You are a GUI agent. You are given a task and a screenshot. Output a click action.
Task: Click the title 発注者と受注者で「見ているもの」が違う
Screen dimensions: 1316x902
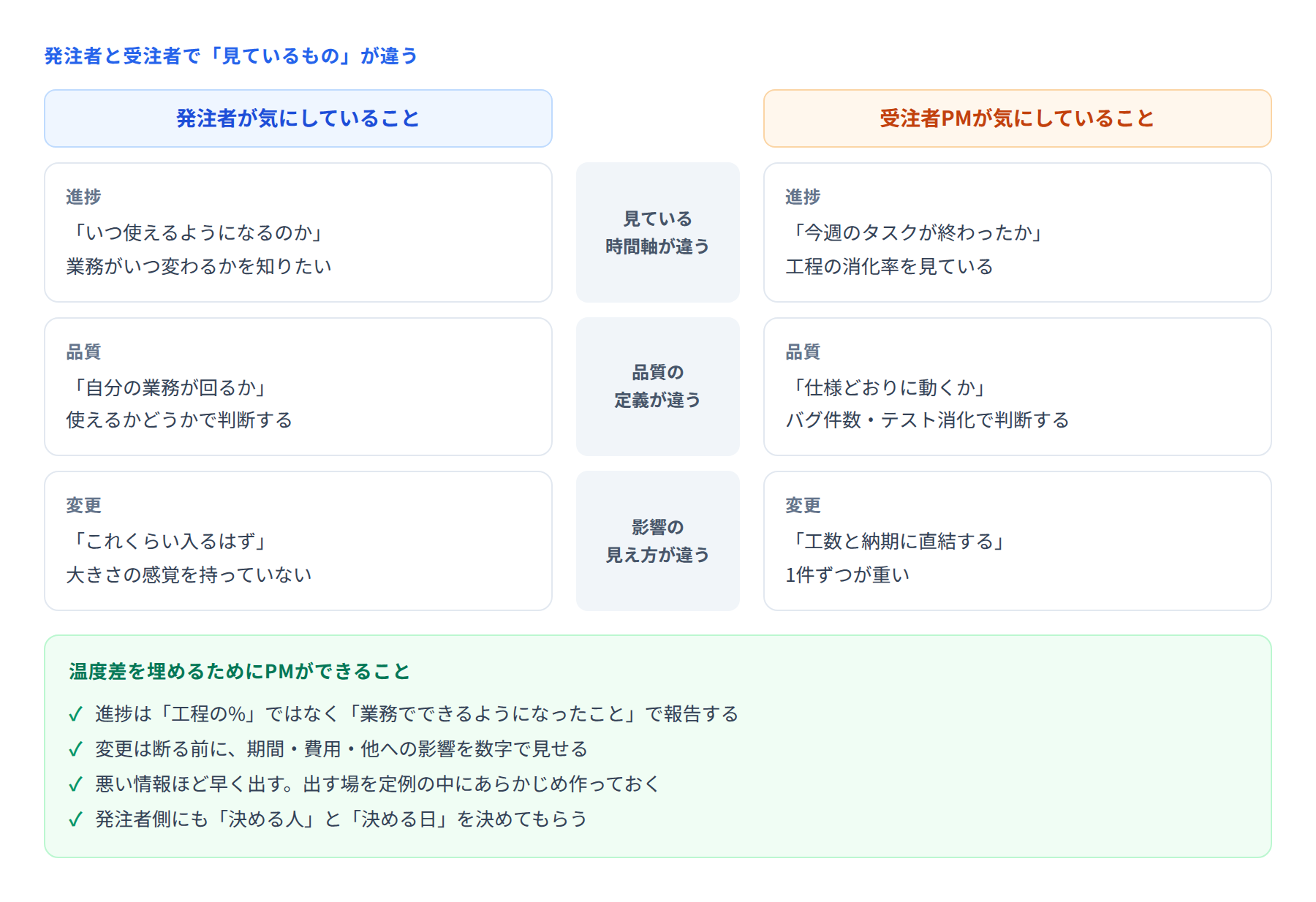click(x=231, y=56)
